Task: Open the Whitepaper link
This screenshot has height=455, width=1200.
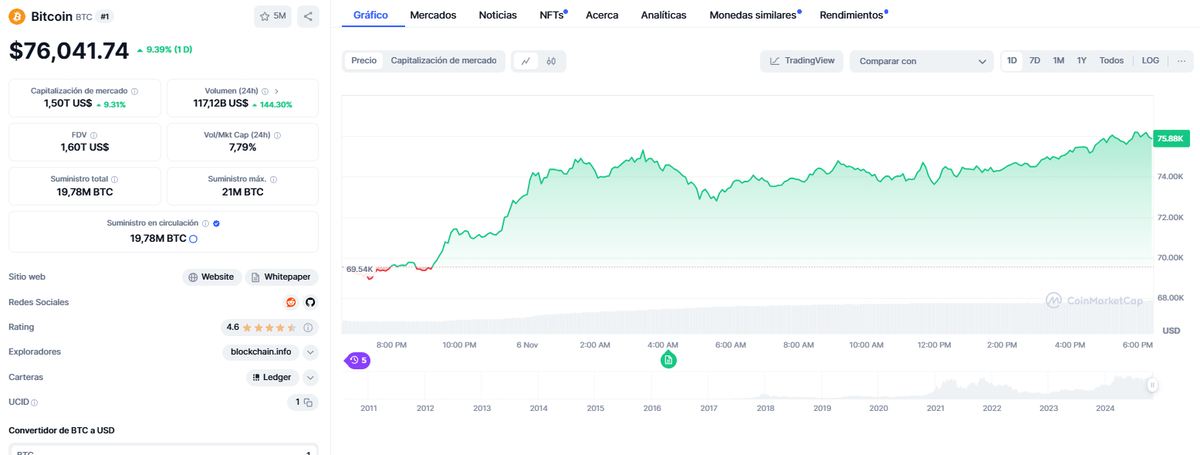Action: tap(280, 277)
